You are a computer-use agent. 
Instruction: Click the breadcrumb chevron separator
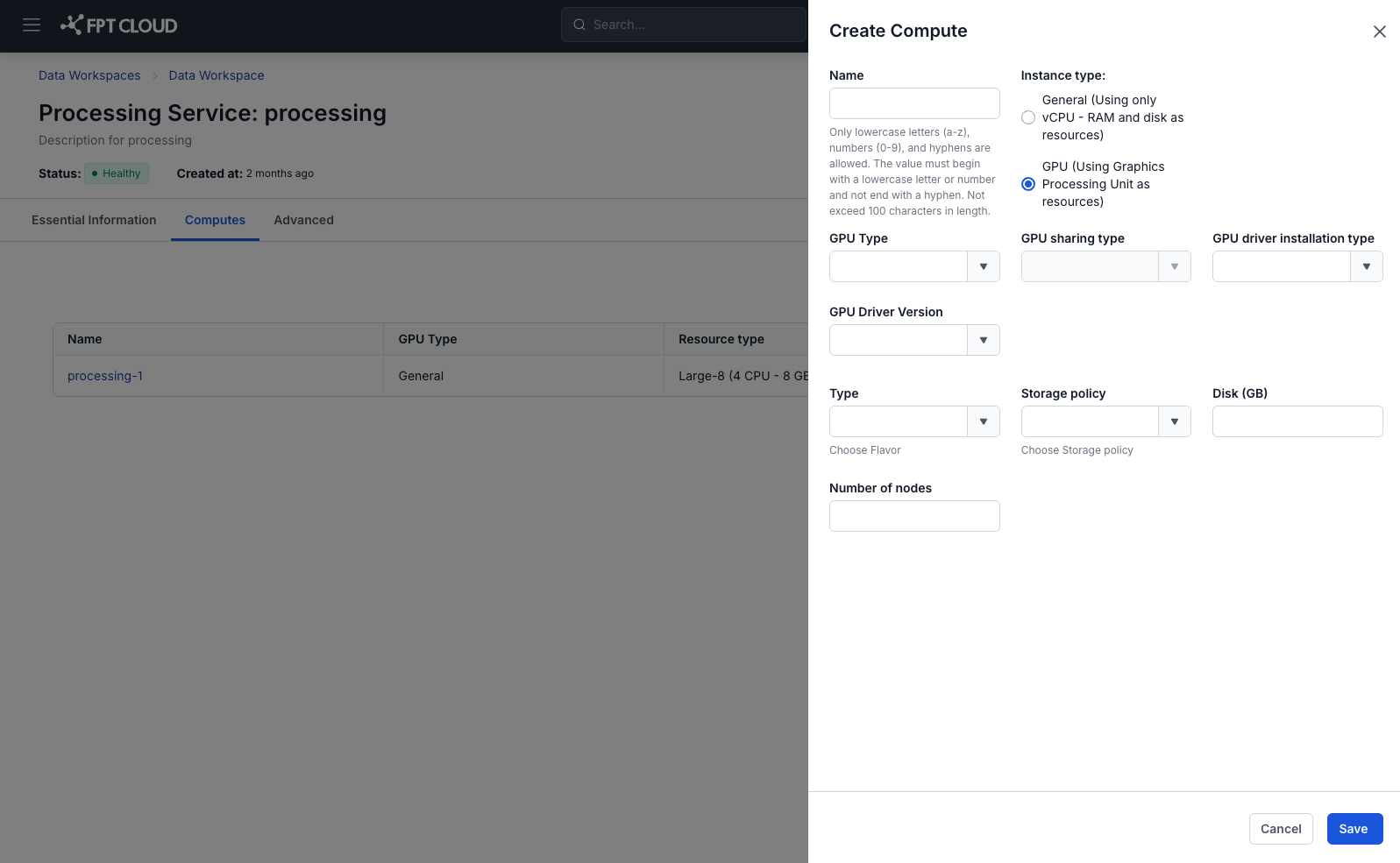(155, 76)
